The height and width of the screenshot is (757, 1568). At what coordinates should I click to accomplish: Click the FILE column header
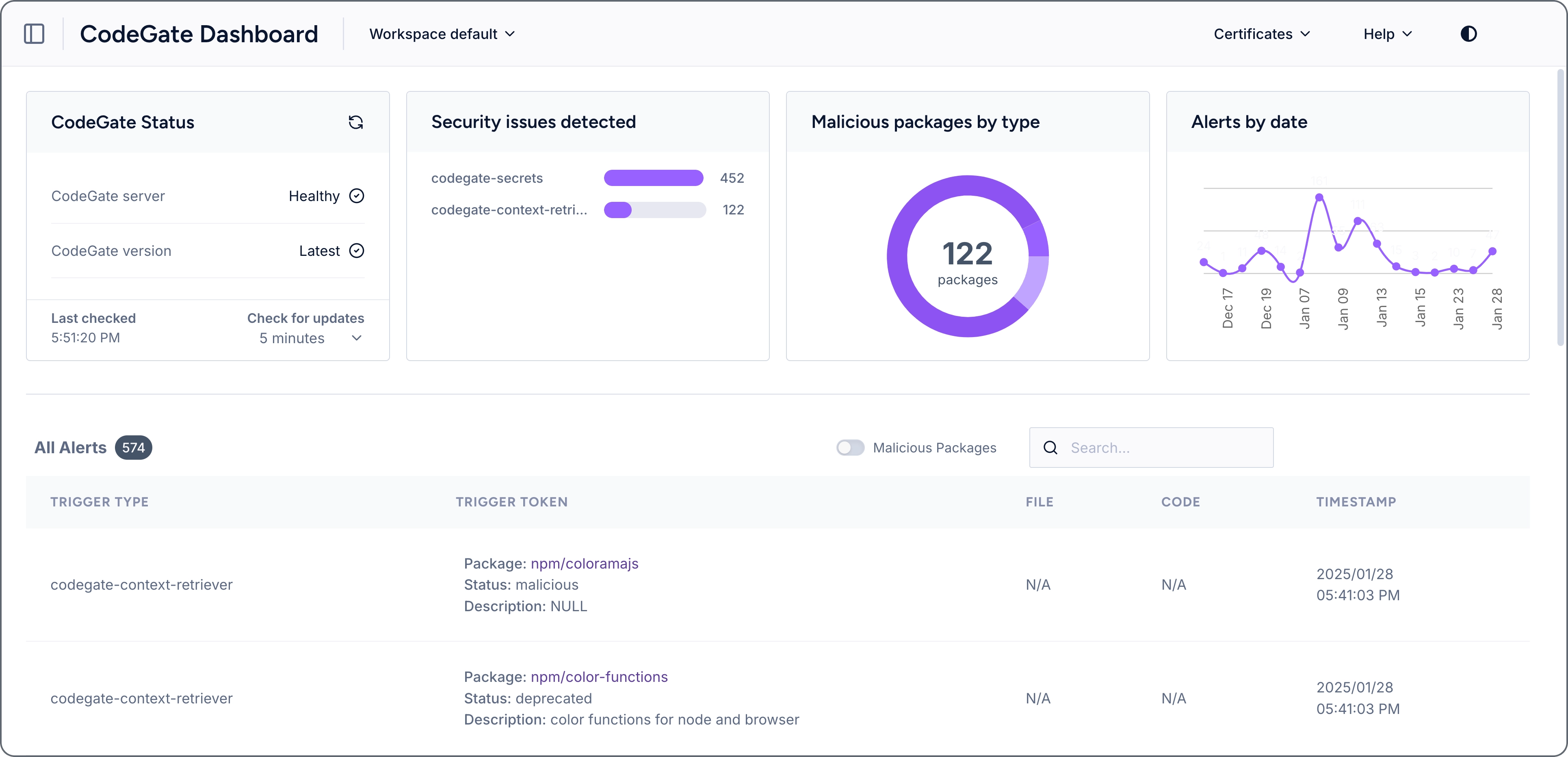tap(1039, 502)
